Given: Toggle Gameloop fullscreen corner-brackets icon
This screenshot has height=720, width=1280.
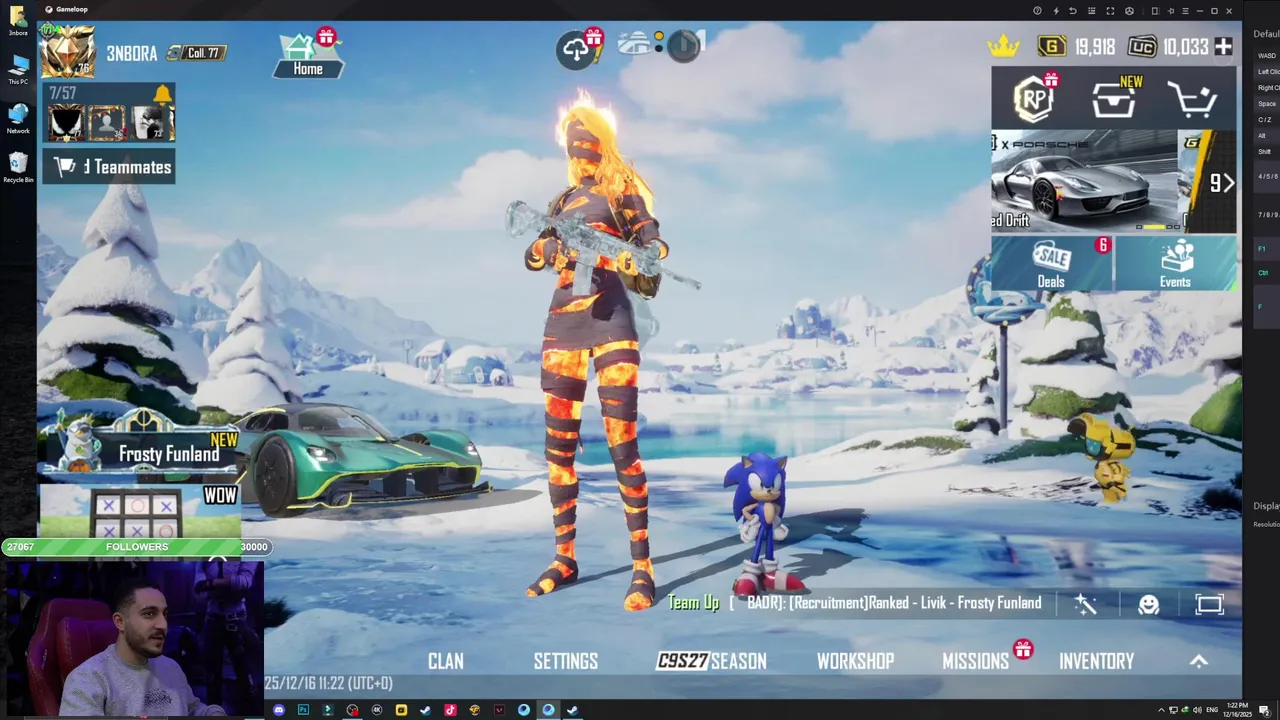Looking at the screenshot, I should [x=1110, y=11].
